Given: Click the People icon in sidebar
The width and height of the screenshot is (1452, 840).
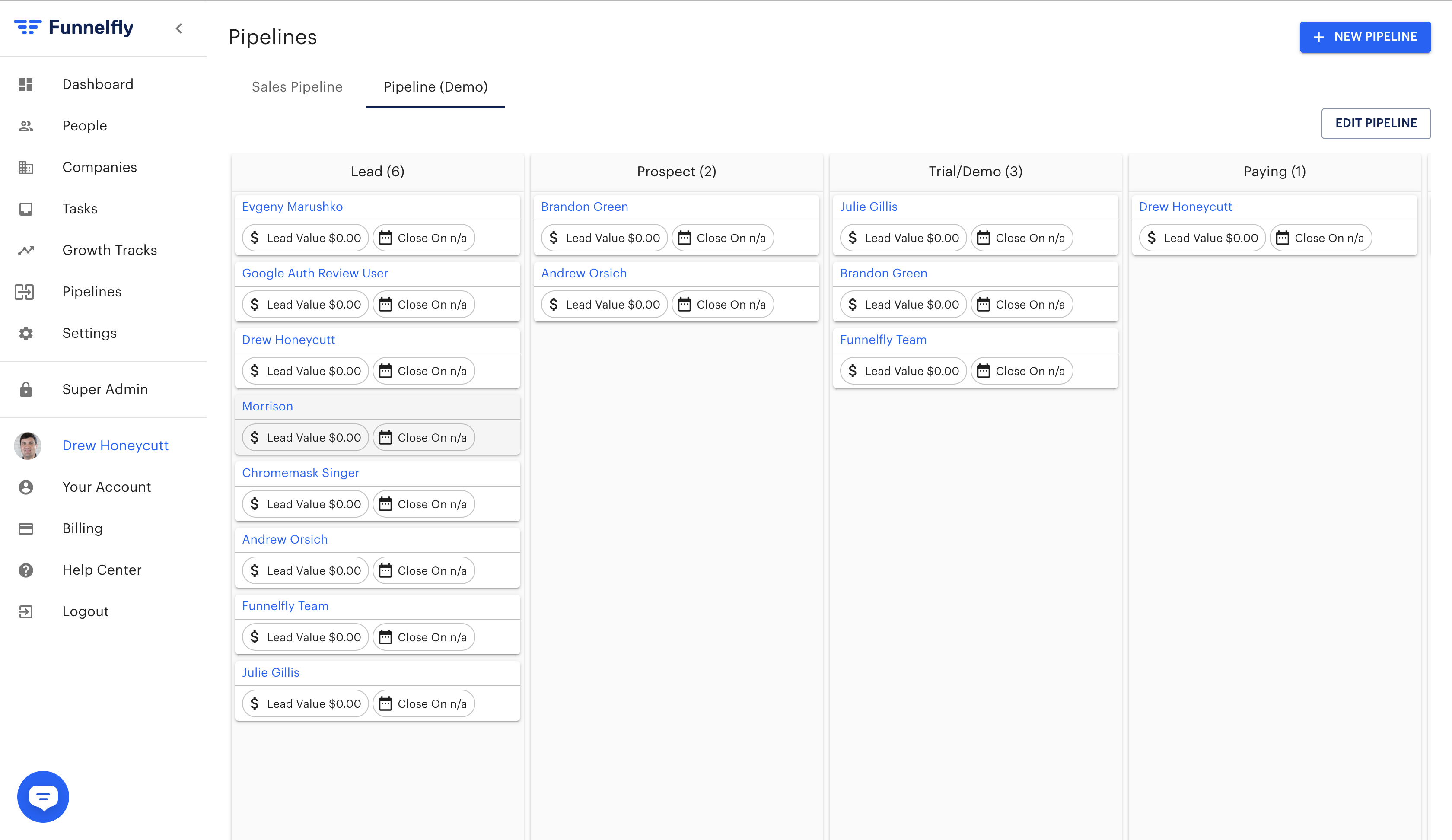Looking at the screenshot, I should 26,126.
